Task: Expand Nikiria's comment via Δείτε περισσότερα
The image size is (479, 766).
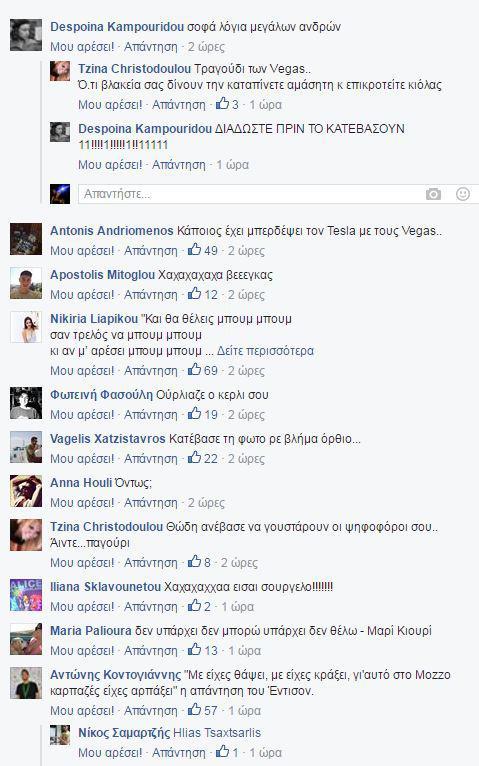Action: point(265,351)
